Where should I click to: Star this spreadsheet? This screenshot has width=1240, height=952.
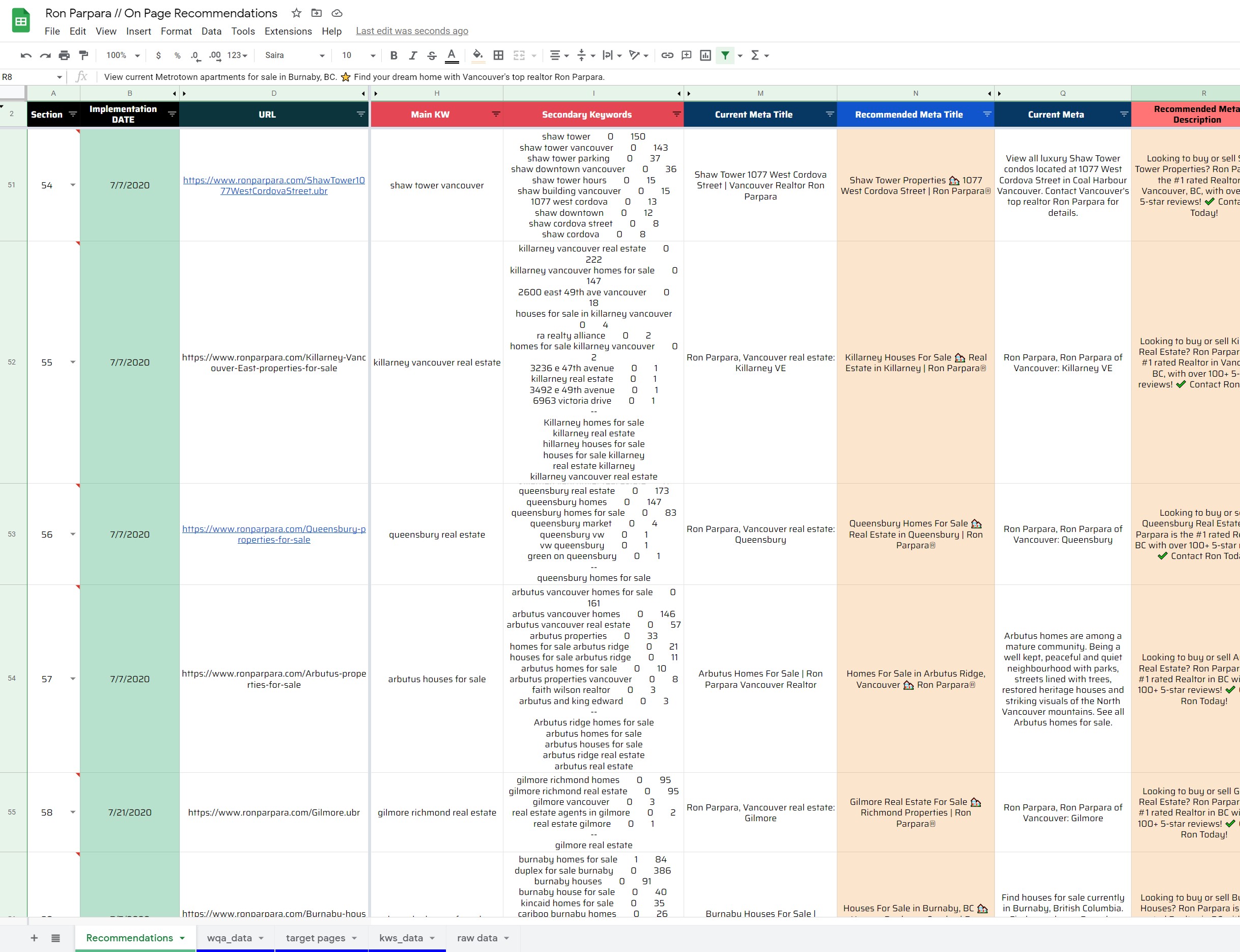(296, 13)
